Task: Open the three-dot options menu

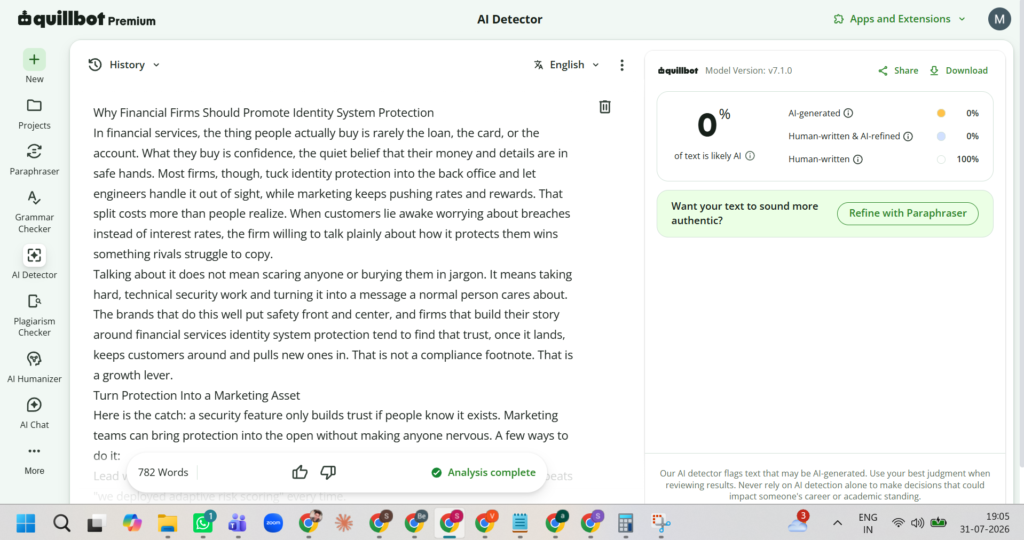Action: click(622, 65)
